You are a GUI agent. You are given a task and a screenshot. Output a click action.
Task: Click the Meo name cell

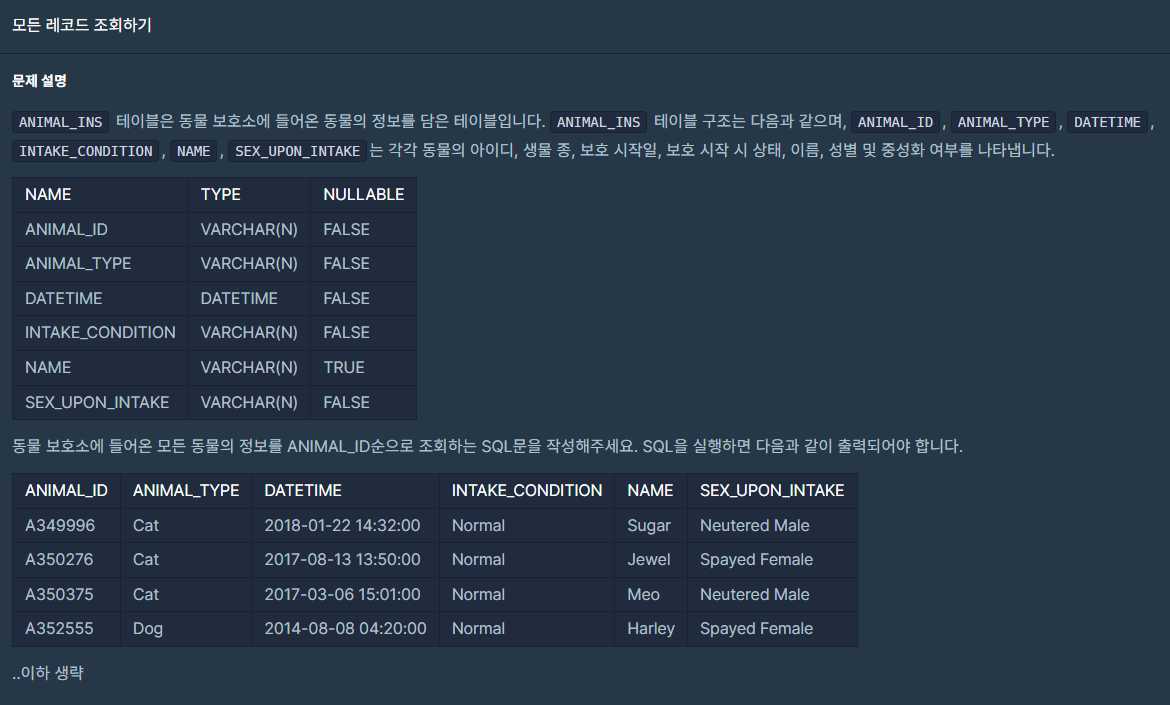(x=644, y=594)
